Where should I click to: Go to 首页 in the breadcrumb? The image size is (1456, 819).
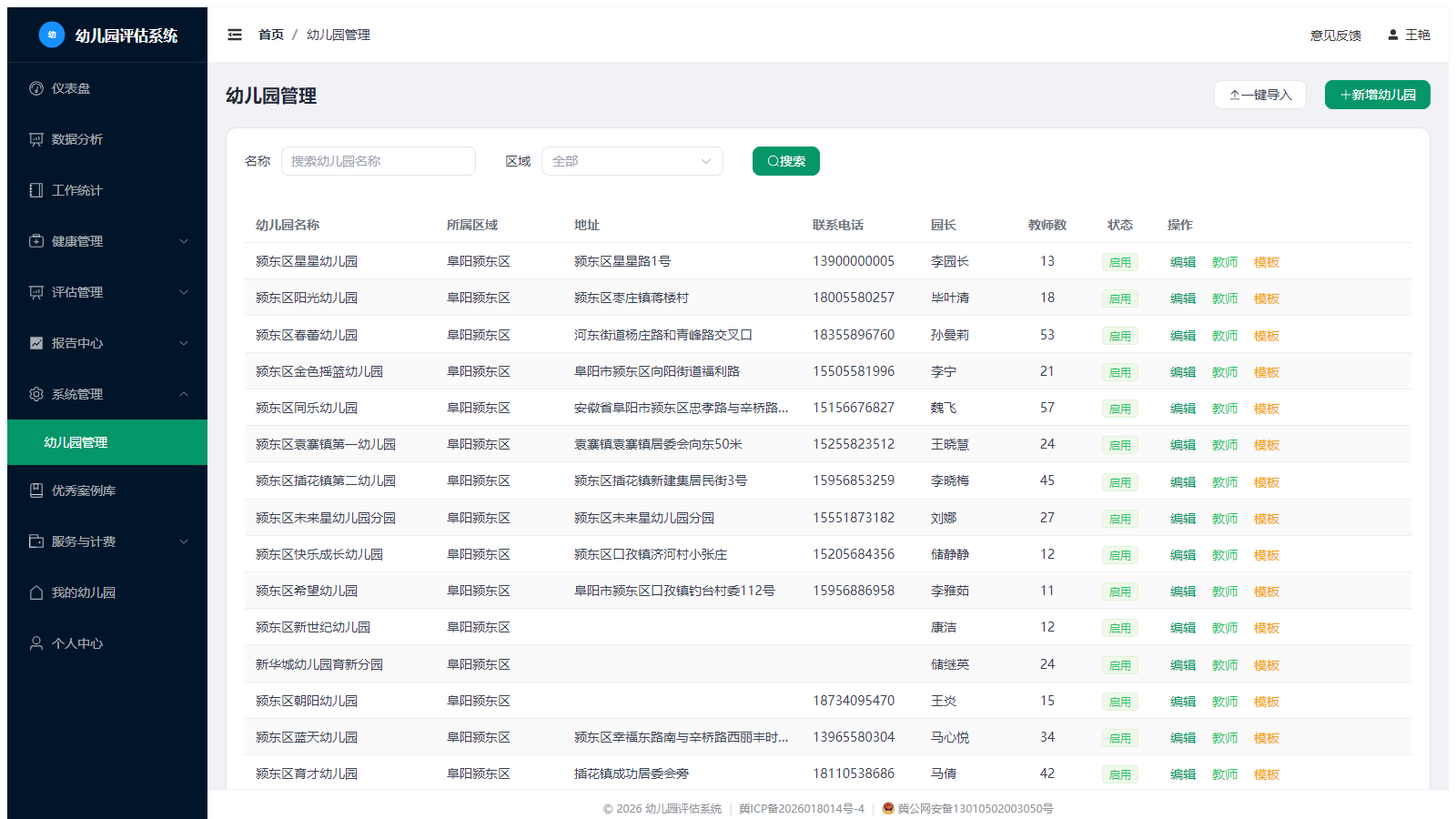coord(271,35)
